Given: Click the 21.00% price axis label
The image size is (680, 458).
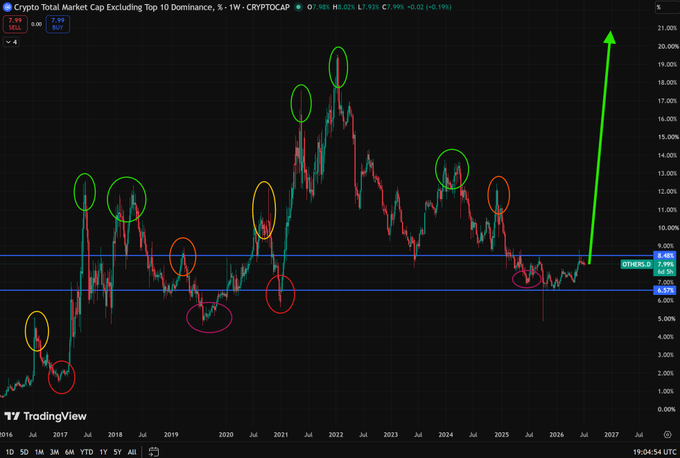Looking at the screenshot, I should click(668, 28).
